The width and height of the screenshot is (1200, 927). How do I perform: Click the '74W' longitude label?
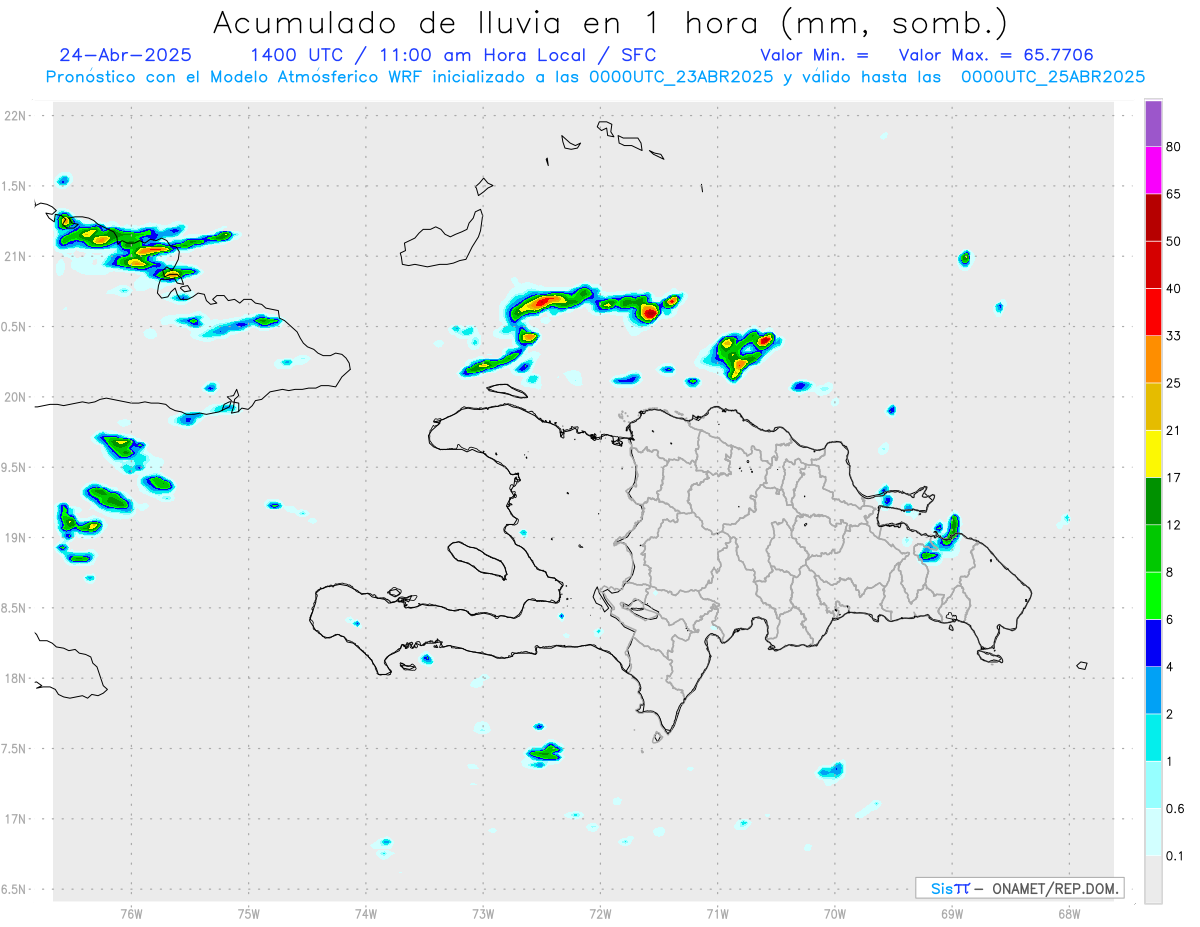pyautogui.click(x=366, y=913)
